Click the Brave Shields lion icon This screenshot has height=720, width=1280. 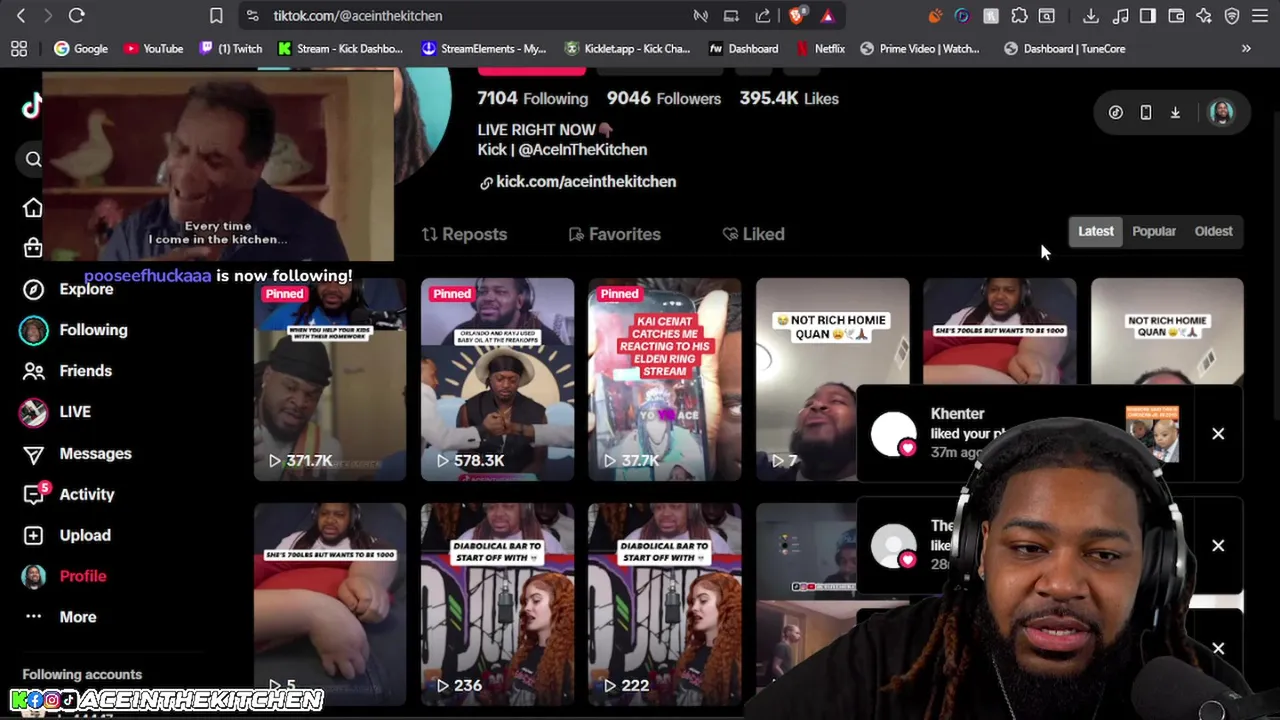point(797,16)
